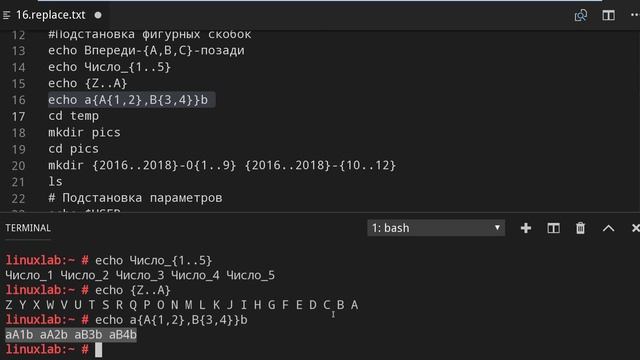Kill terminal with the trash icon

pyautogui.click(x=580, y=228)
